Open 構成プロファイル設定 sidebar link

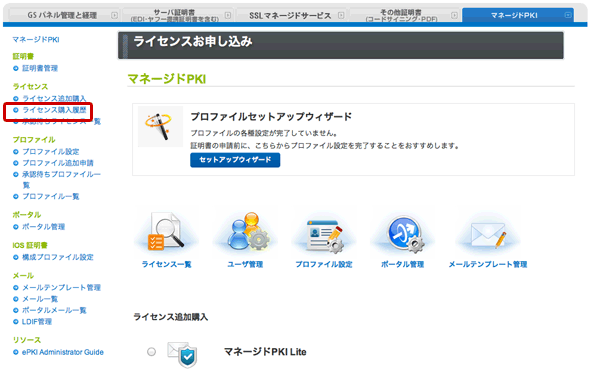(58, 257)
